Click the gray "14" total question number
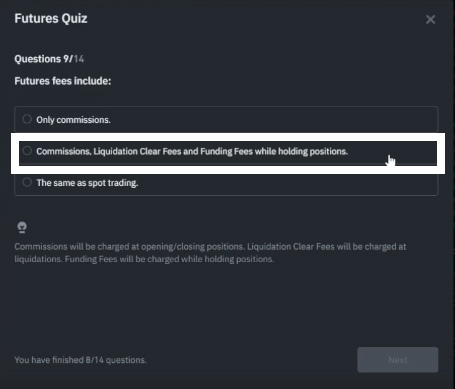 pos(79,59)
